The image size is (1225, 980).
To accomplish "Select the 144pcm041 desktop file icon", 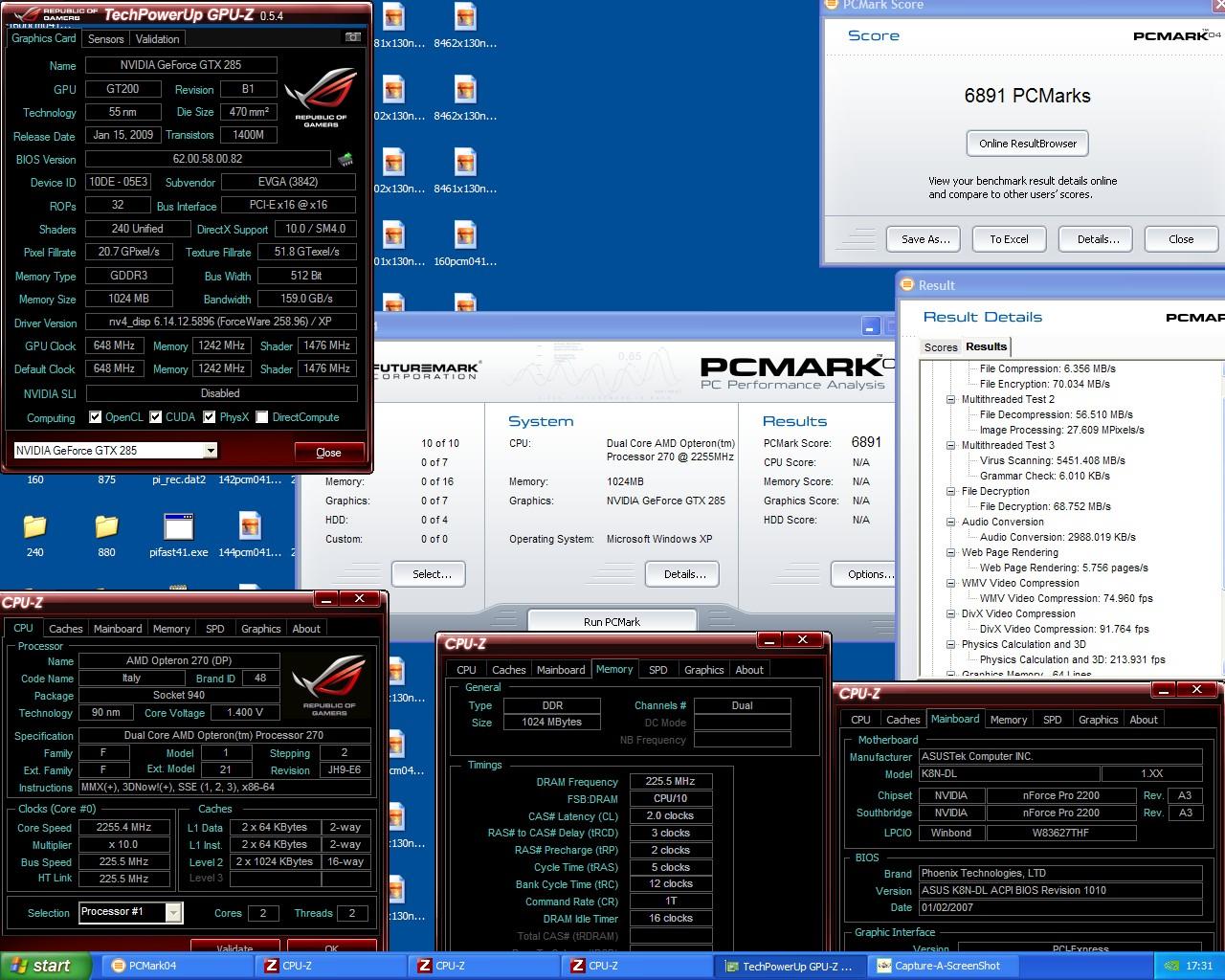I will (251, 534).
